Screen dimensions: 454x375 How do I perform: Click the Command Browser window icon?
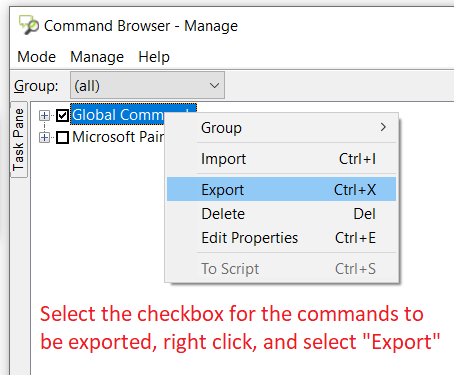[29, 25]
